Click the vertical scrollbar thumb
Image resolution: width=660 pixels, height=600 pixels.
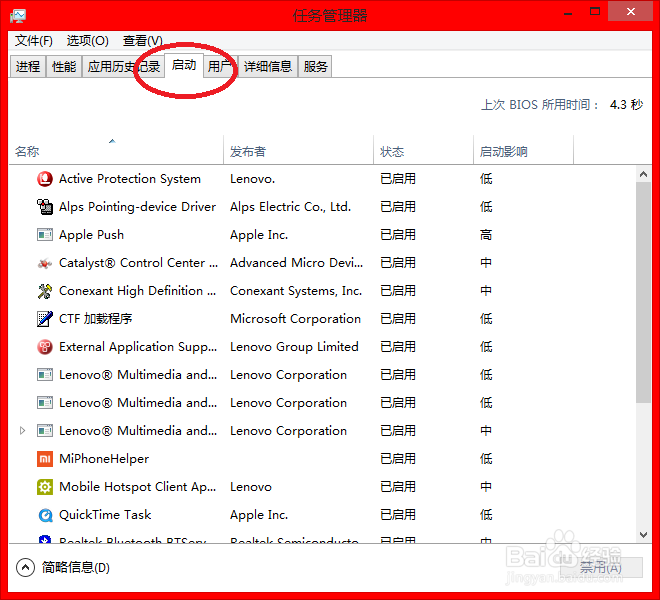coord(643,292)
